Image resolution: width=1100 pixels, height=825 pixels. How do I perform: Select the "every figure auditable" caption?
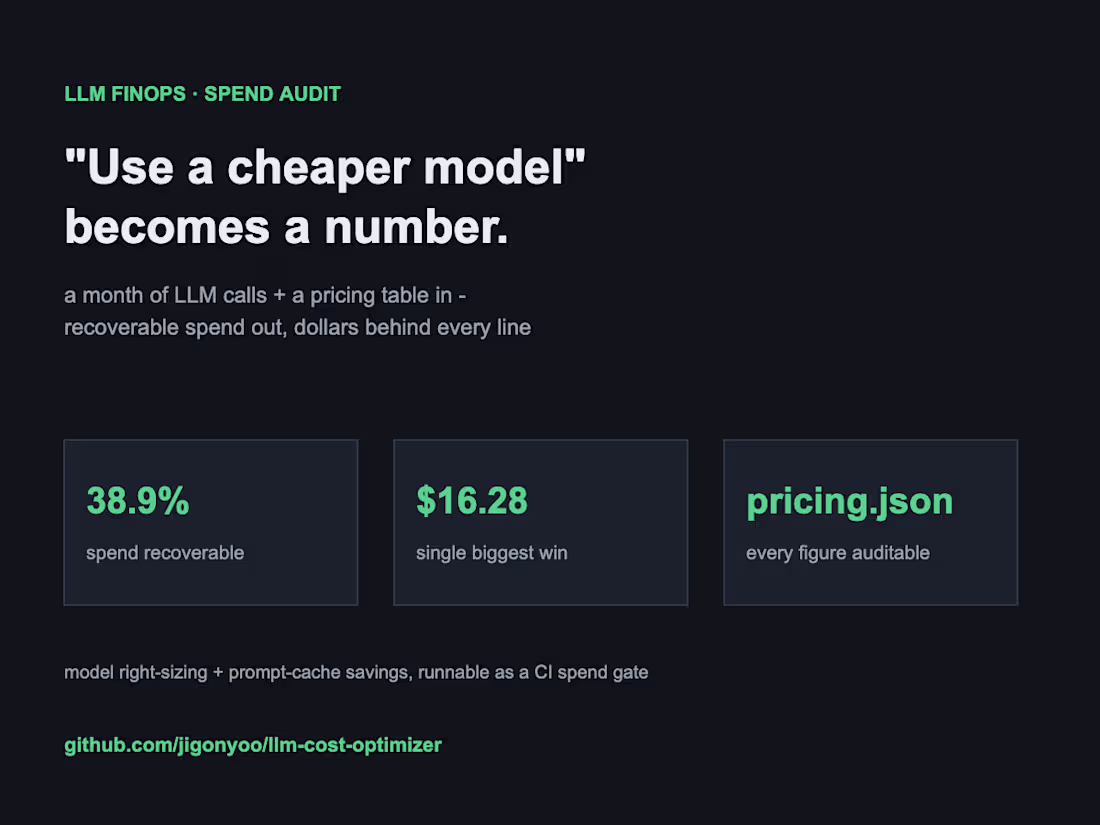click(x=838, y=553)
